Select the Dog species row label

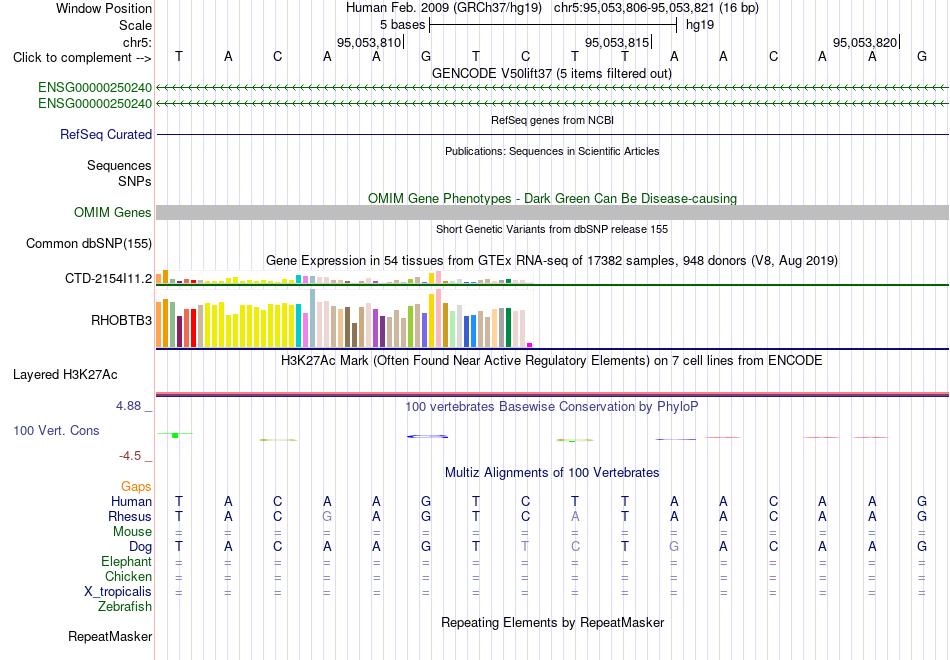pos(140,547)
